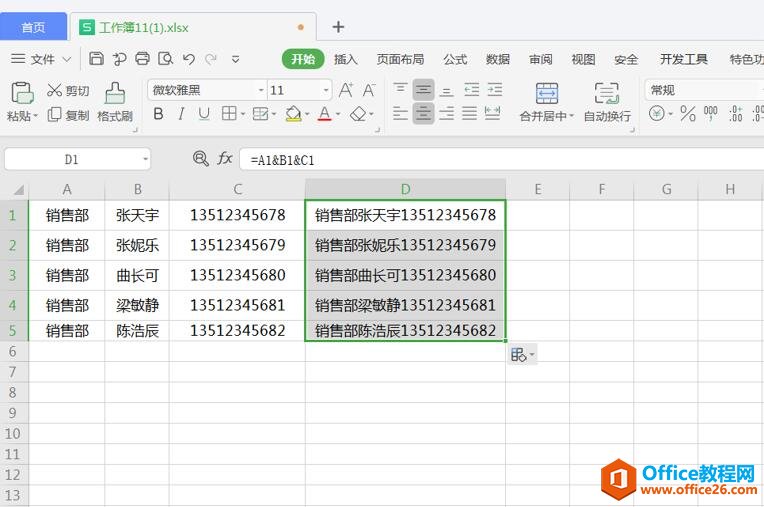Switch to the 审阅 tab

point(541,59)
